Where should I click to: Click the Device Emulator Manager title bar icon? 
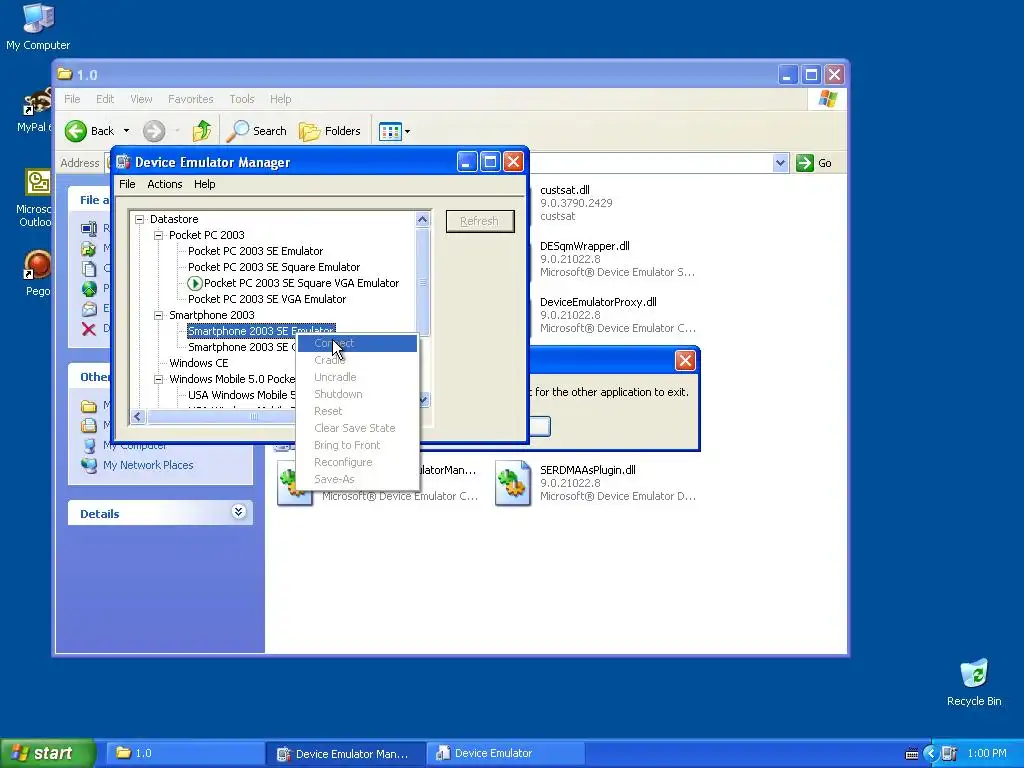point(123,162)
